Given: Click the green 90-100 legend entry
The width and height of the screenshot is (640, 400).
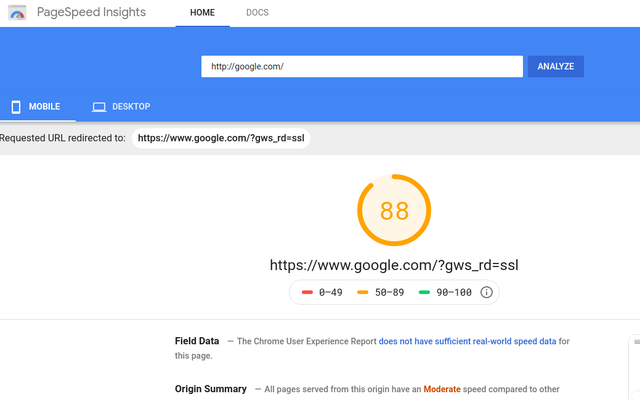Looking at the screenshot, I should (x=445, y=292).
